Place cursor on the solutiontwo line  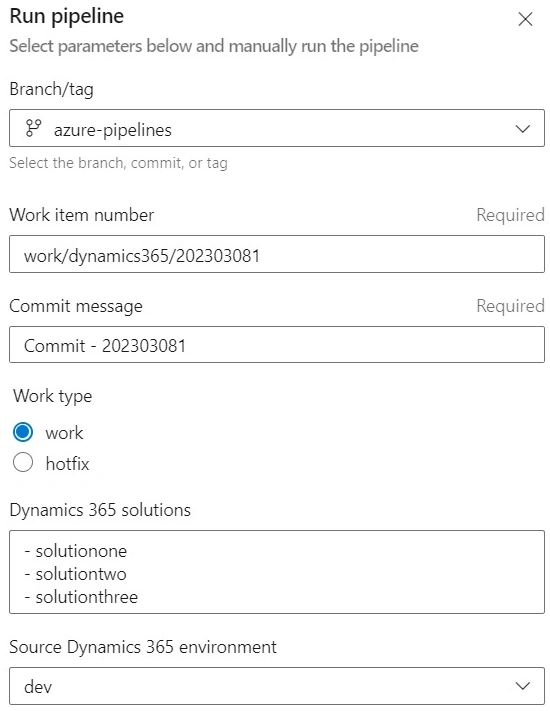(x=75, y=574)
